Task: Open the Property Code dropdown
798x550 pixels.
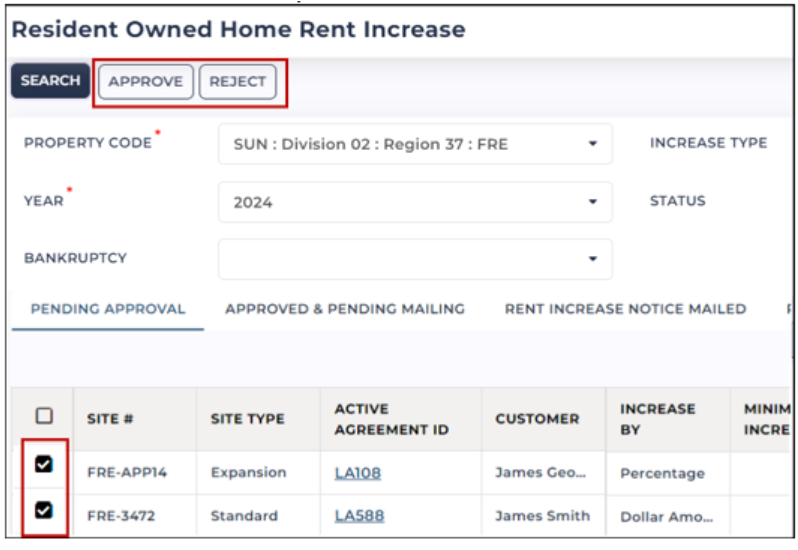Action: tap(415, 144)
